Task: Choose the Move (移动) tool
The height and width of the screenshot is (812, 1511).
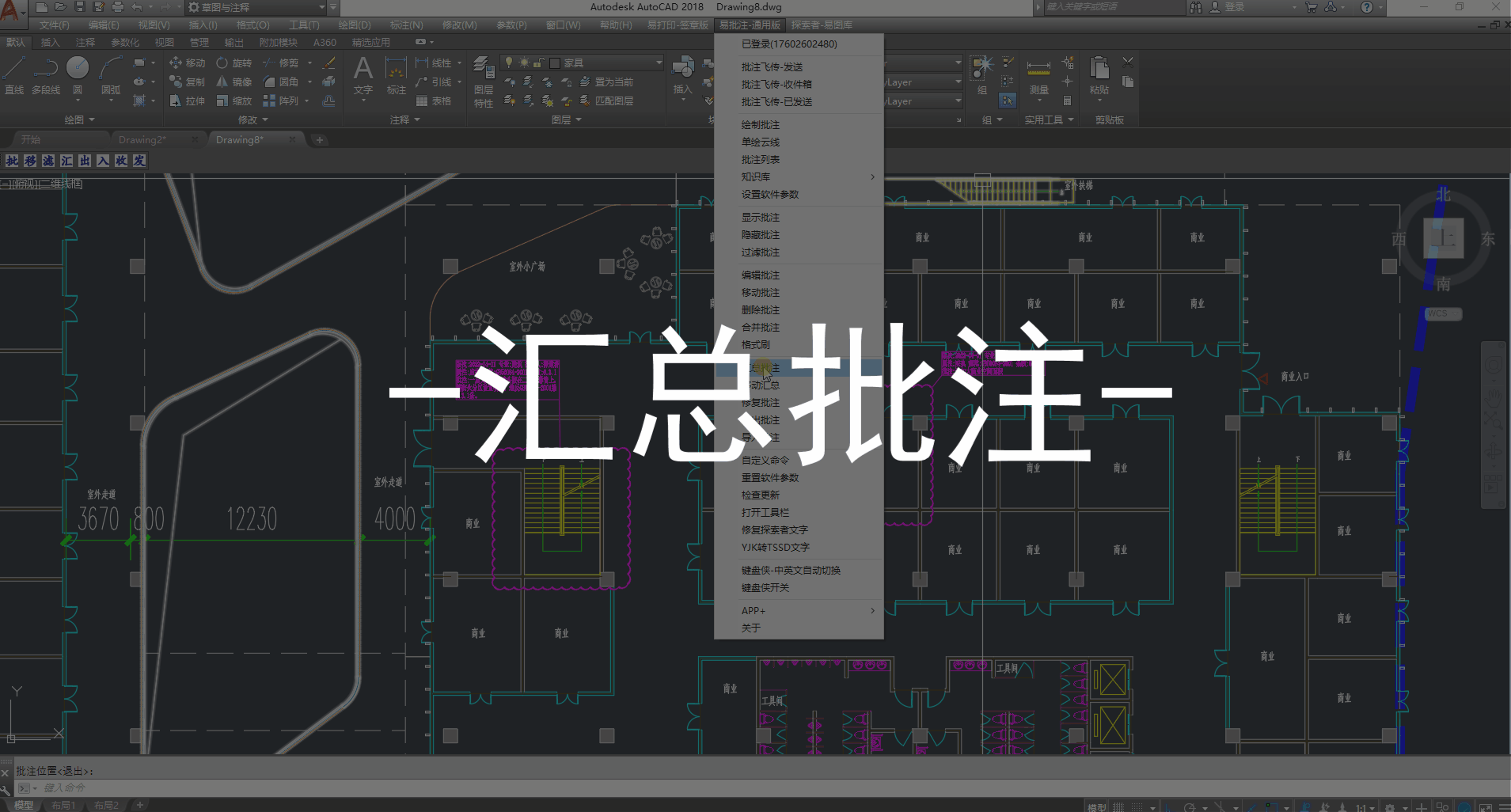Action: tap(188, 63)
